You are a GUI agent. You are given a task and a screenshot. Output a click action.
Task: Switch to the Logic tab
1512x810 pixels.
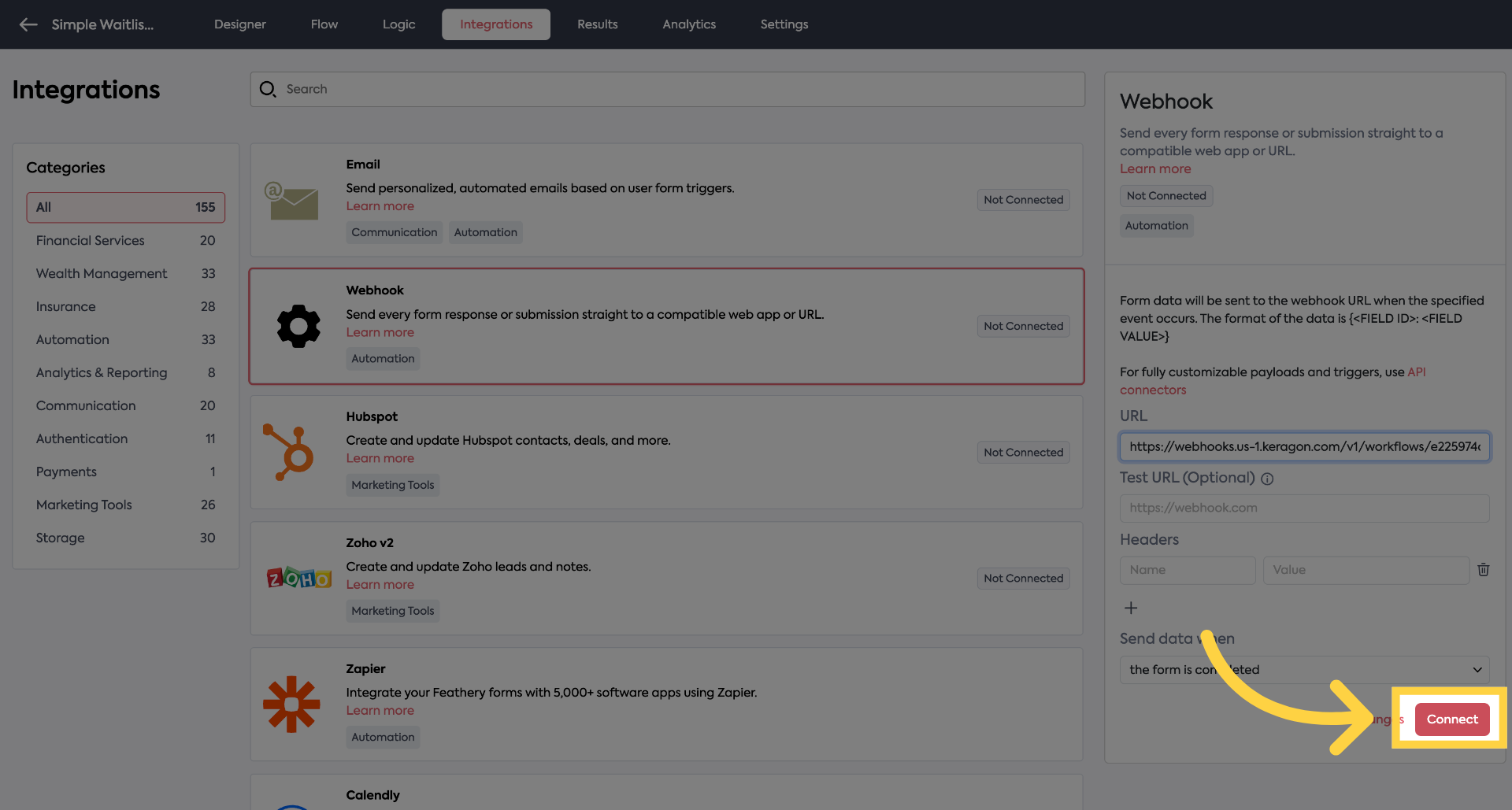coord(398,24)
